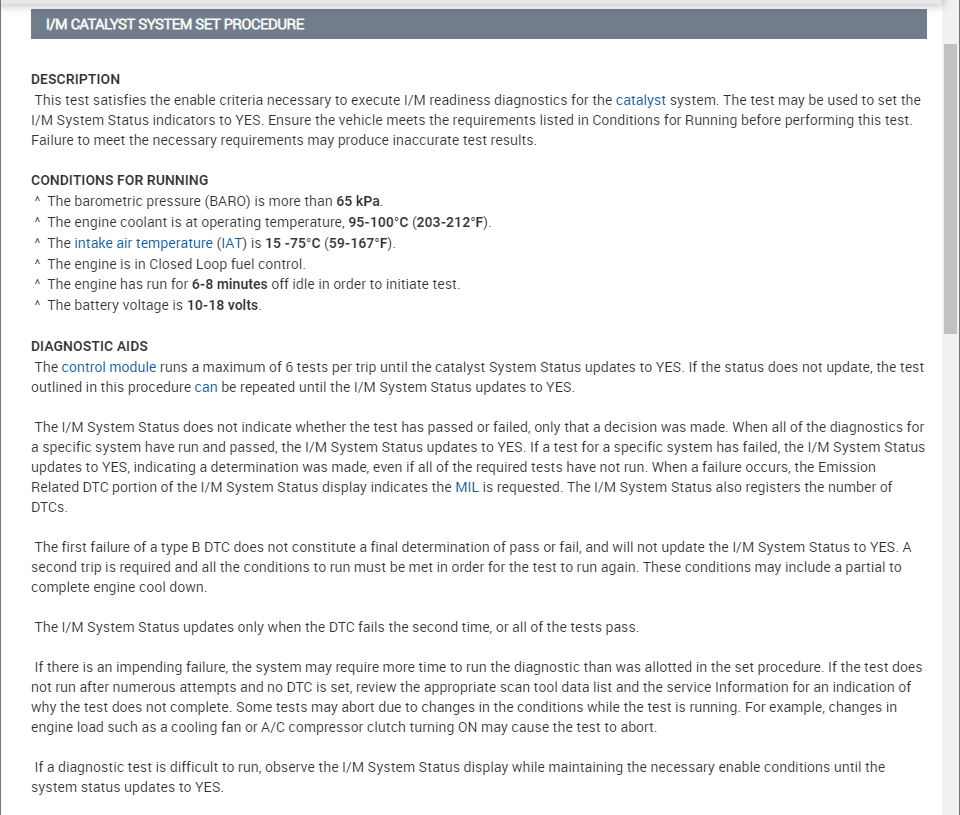Open the 'catalyst' link in the description

[x=640, y=100]
